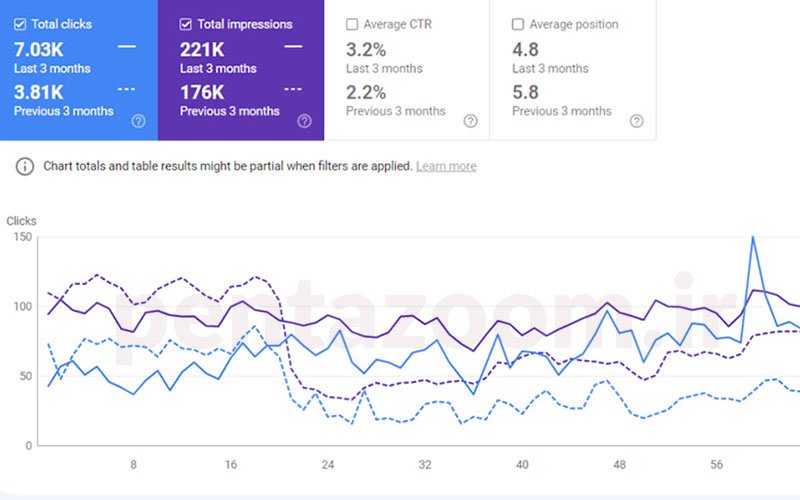Click dashed line indicator beside 176K impressions
The height and width of the screenshot is (500, 800).
pyautogui.click(x=293, y=89)
